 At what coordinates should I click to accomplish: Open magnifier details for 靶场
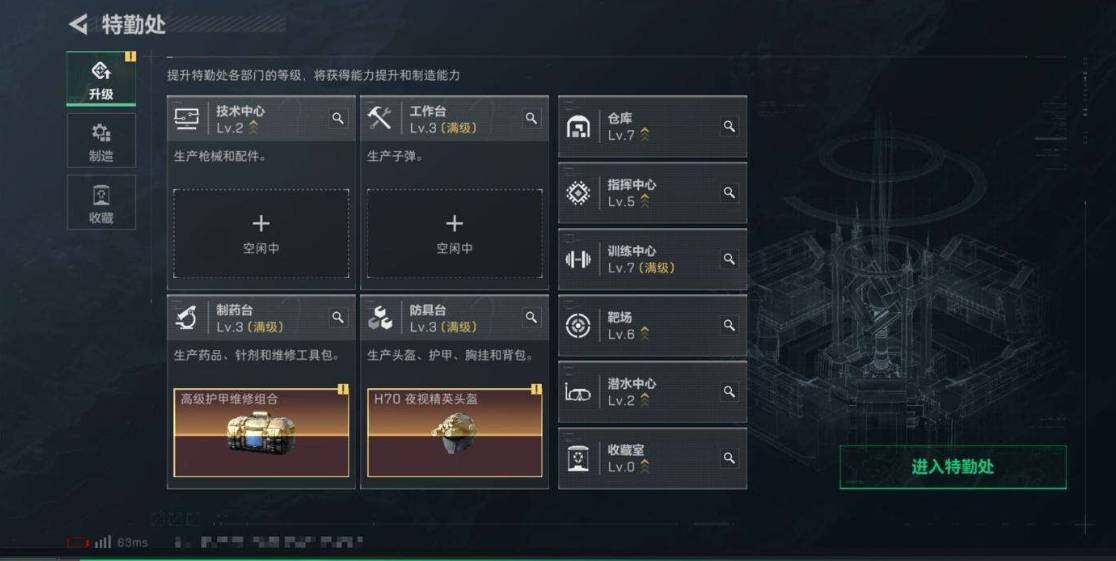click(729, 325)
